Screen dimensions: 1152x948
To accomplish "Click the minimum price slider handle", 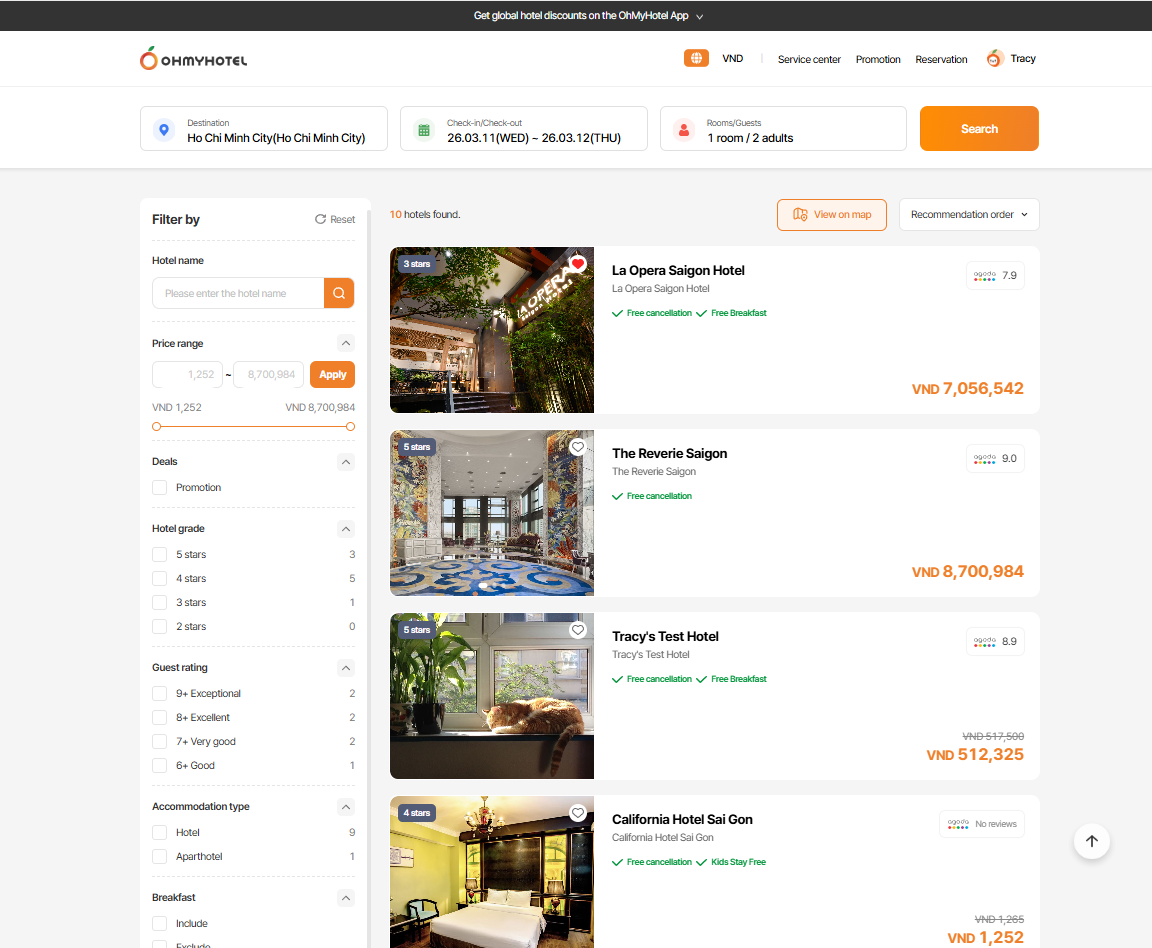I will [156, 427].
